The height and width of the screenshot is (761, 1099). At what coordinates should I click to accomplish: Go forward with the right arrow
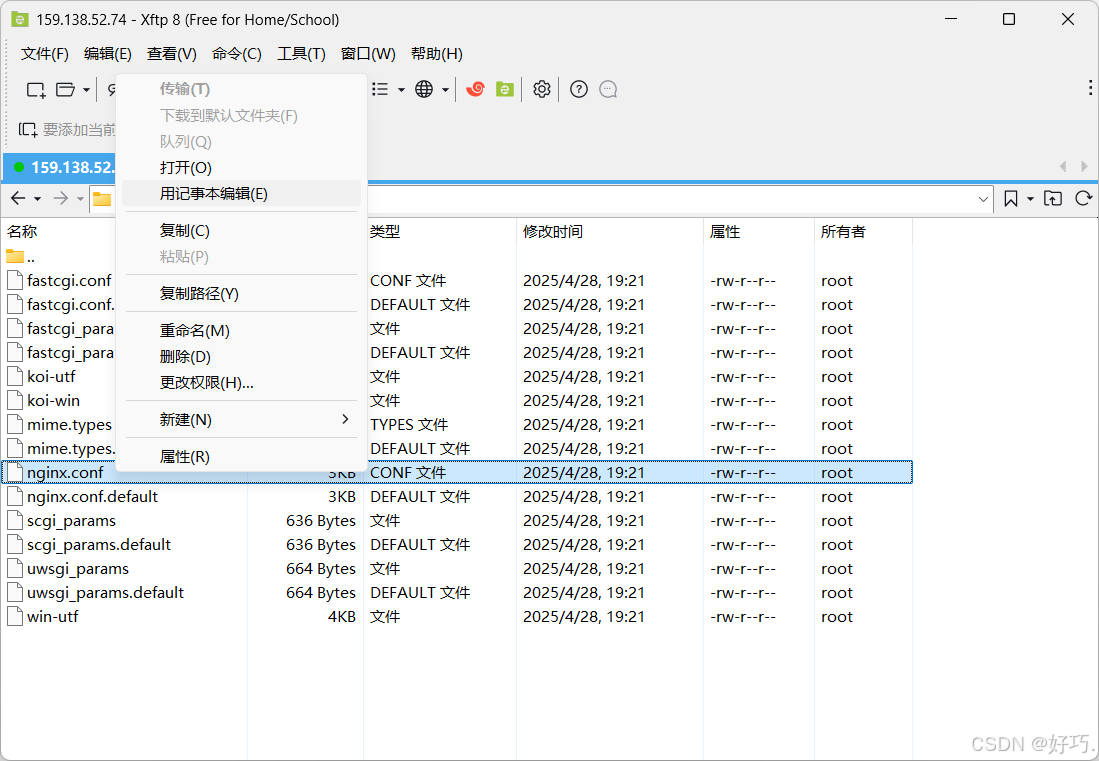point(61,198)
